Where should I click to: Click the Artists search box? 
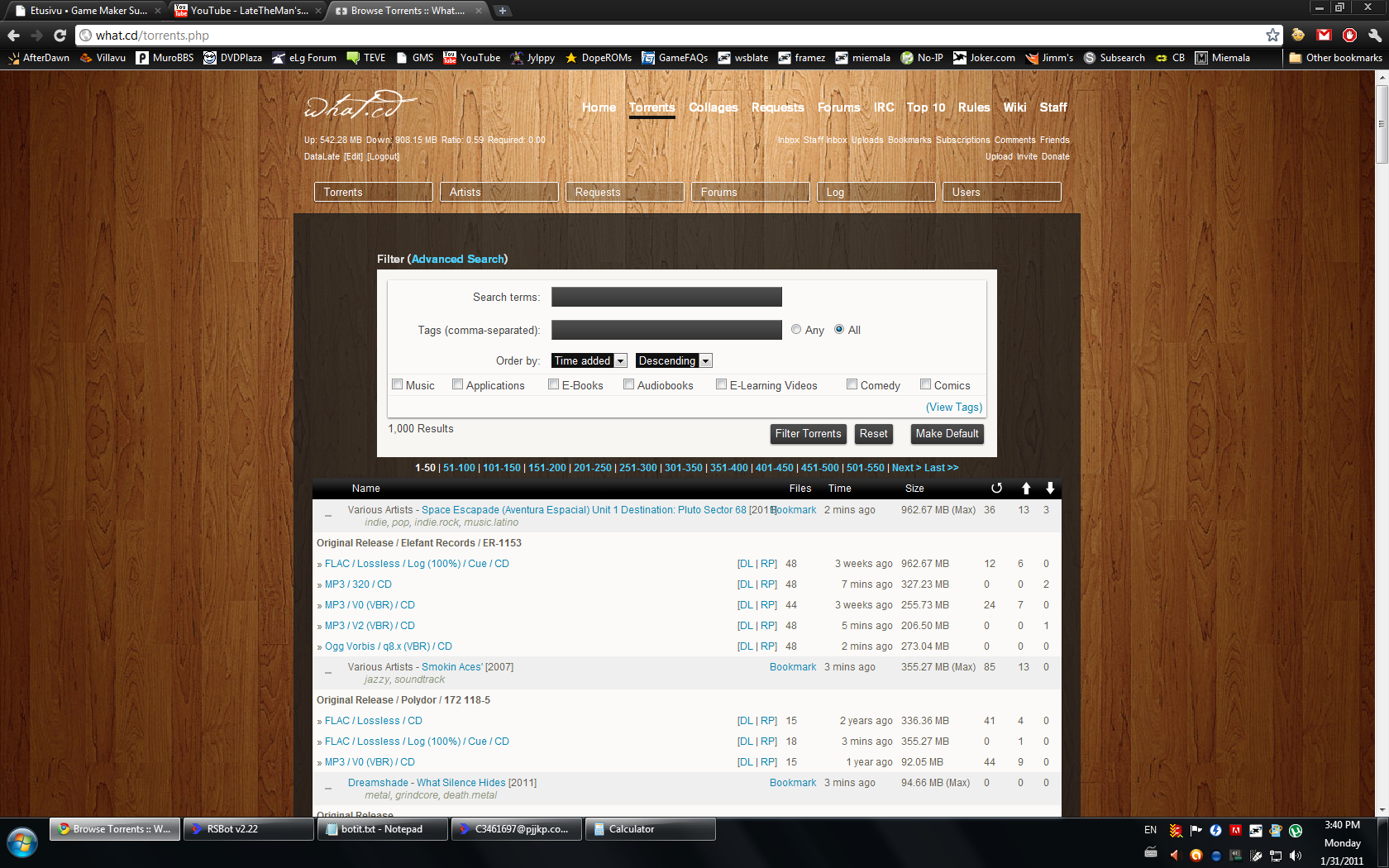pos(499,192)
